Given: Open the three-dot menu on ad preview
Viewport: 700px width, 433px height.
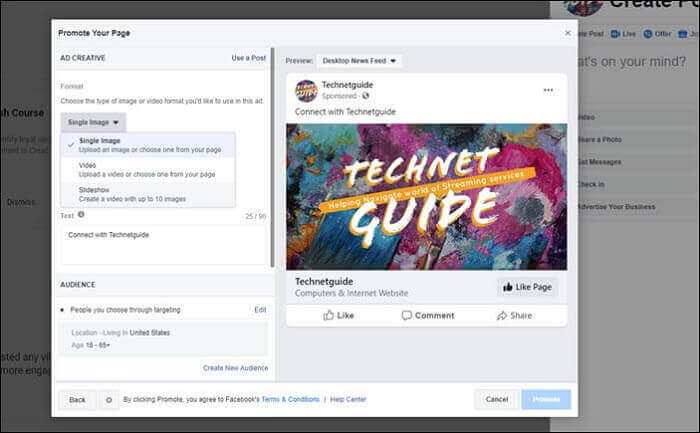Looking at the screenshot, I should [x=548, y=90].
